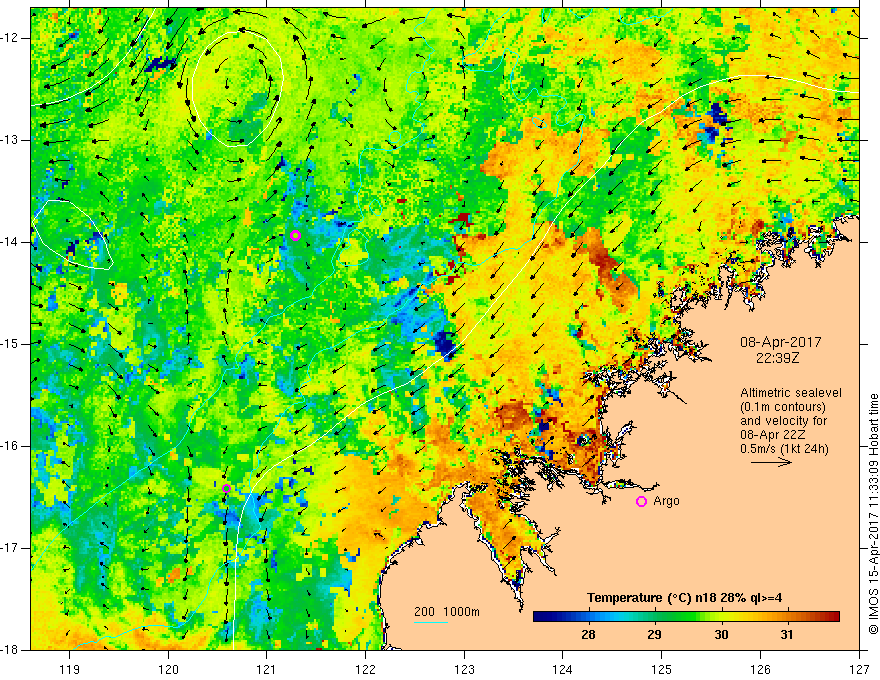Click the longitude axis label '125'

pyautogui.click(x=662, y=669)
